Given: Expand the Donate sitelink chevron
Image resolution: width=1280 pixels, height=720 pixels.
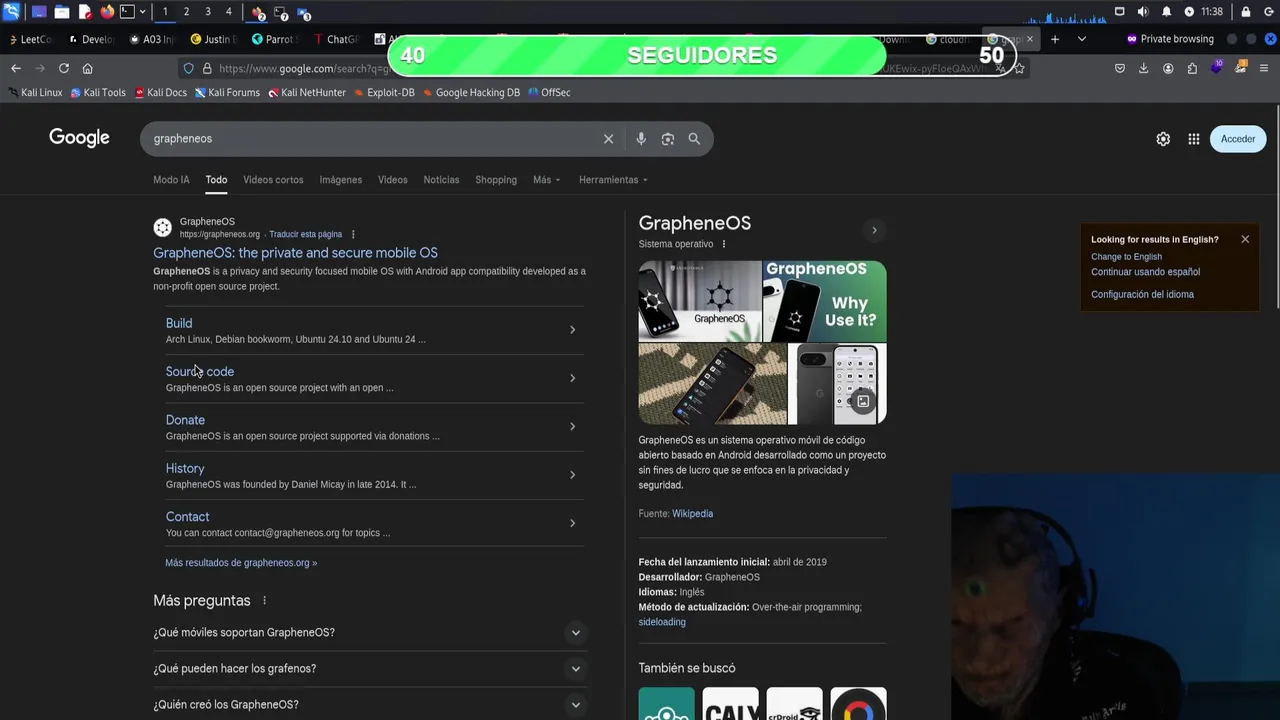Looking at the screenshot, I should coord(572,426).
